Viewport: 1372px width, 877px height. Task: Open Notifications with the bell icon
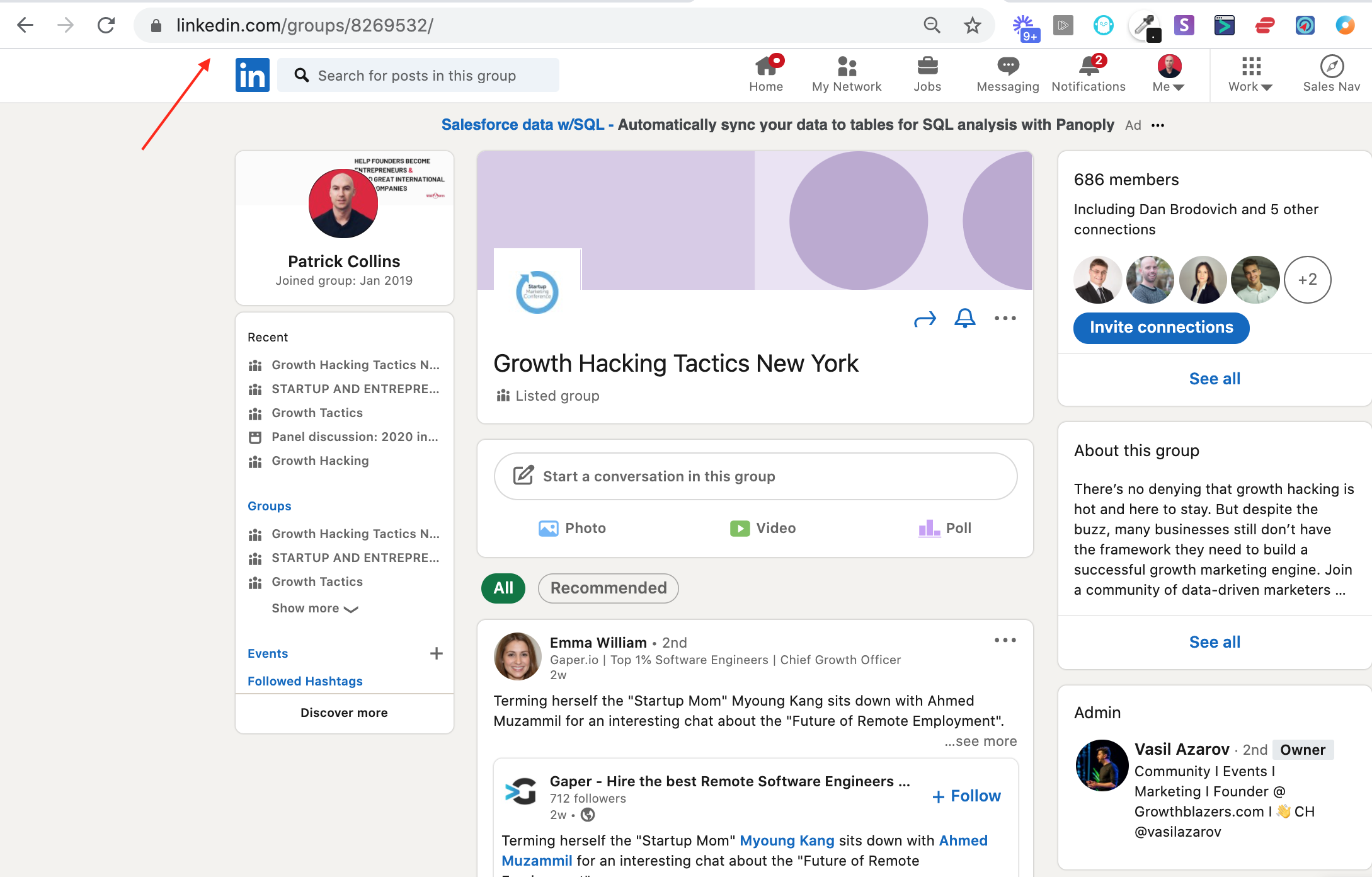coord(1089,74)
